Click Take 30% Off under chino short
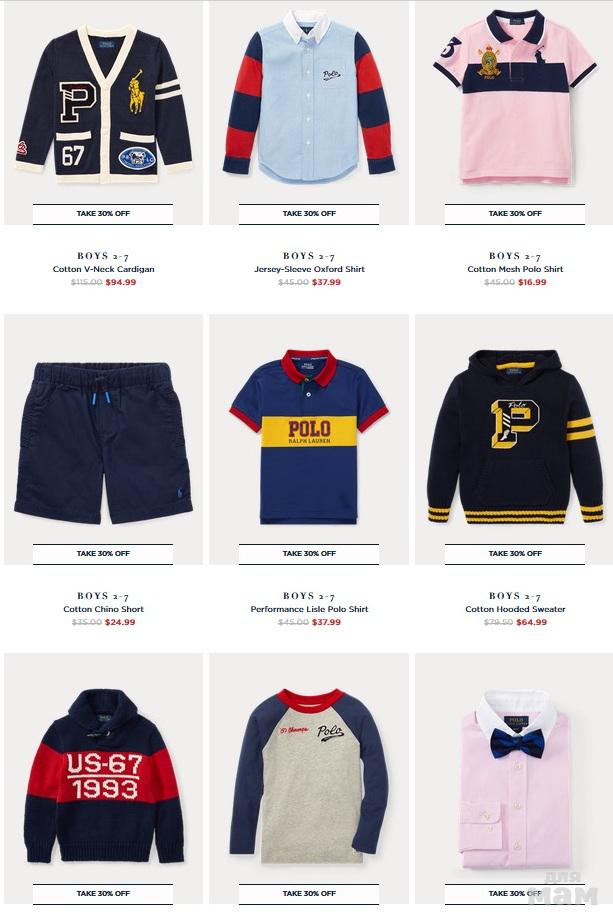Screen dimensions: 613x920 [x=103, y=554]
